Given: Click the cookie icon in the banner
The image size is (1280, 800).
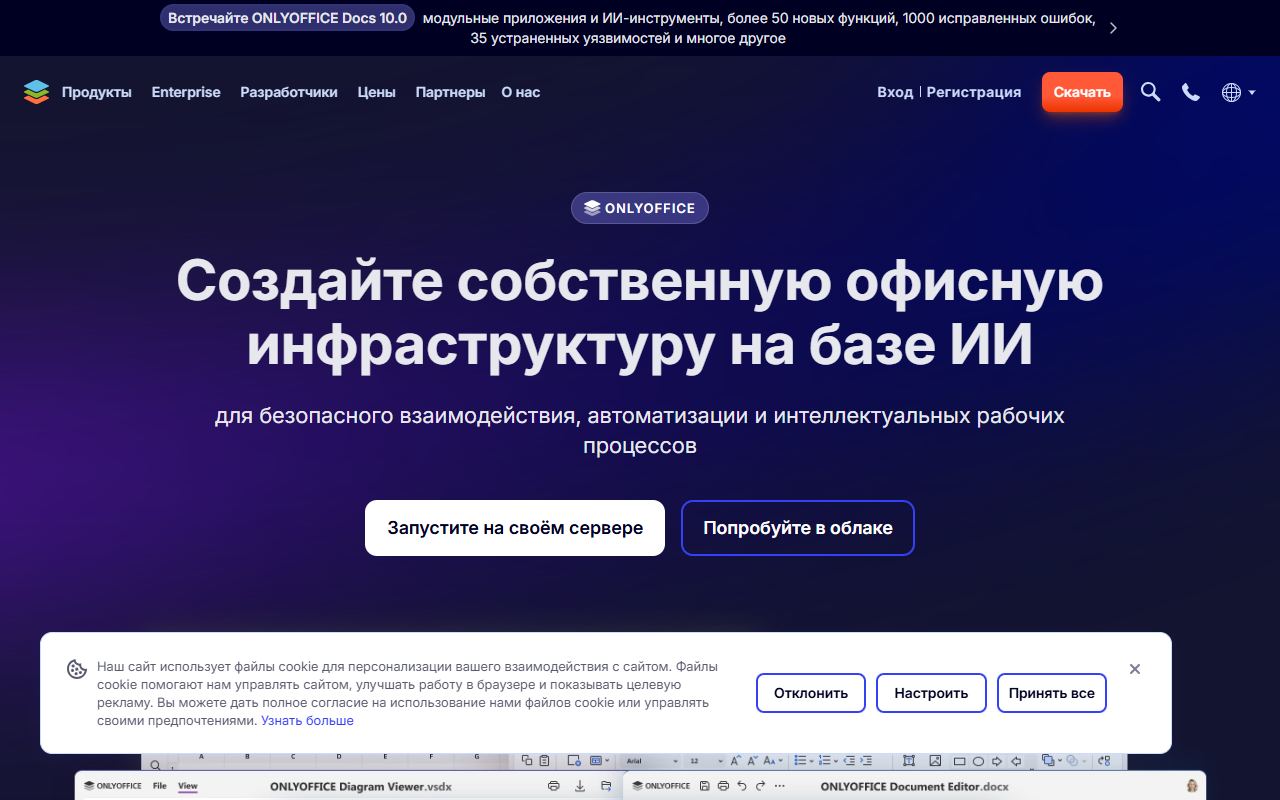Looking at the screenshot, I should pyautogui.click(x=77, y=670).
